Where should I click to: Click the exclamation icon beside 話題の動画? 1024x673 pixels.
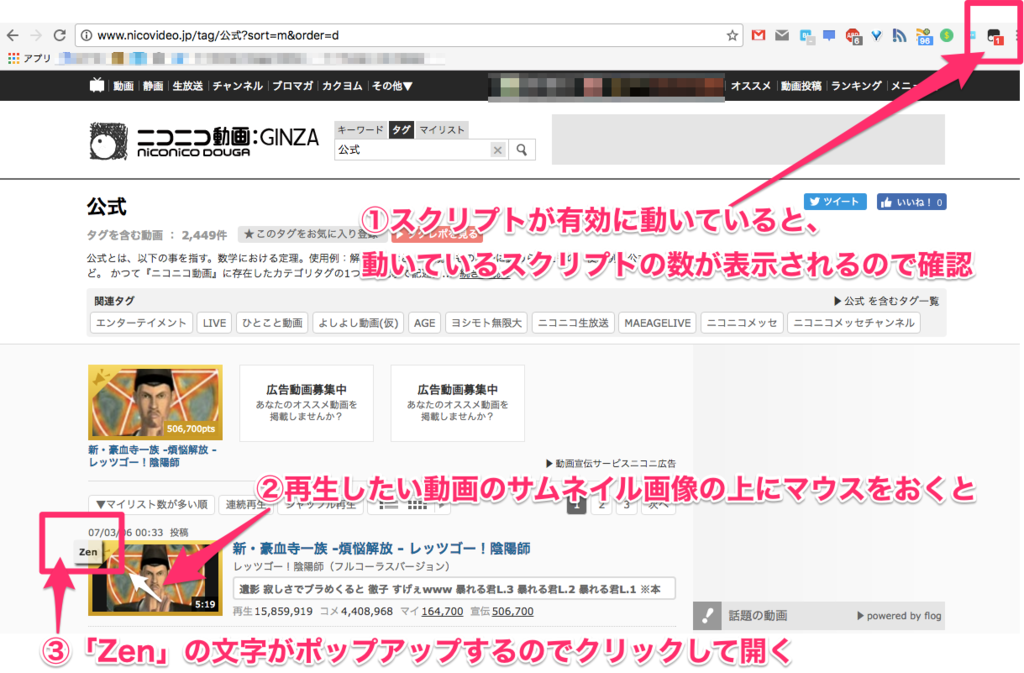[x=707, y=616]
